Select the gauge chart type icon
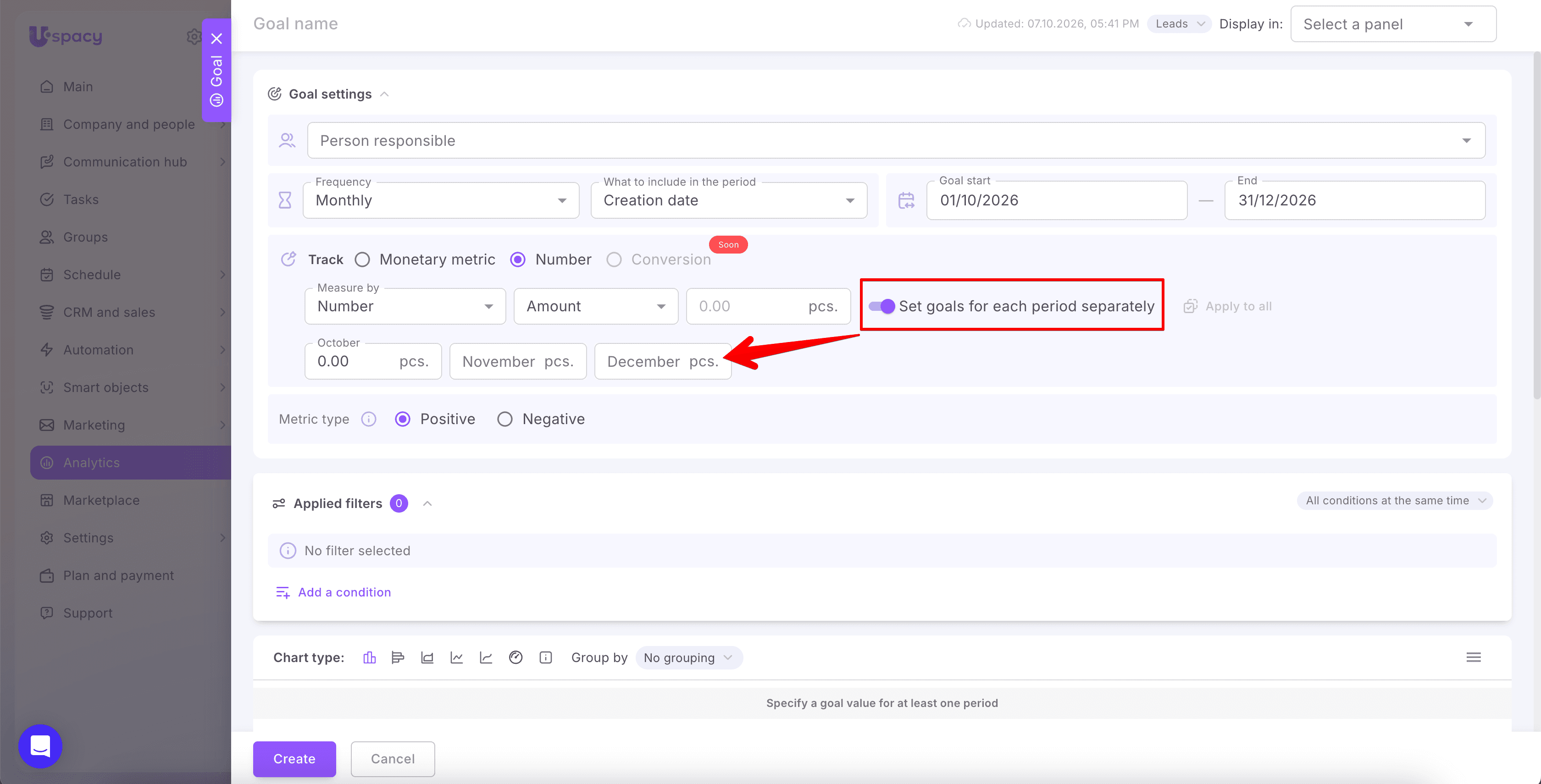Image resolution: width=1541 pixels, height=784 pixels. (516, 658)
